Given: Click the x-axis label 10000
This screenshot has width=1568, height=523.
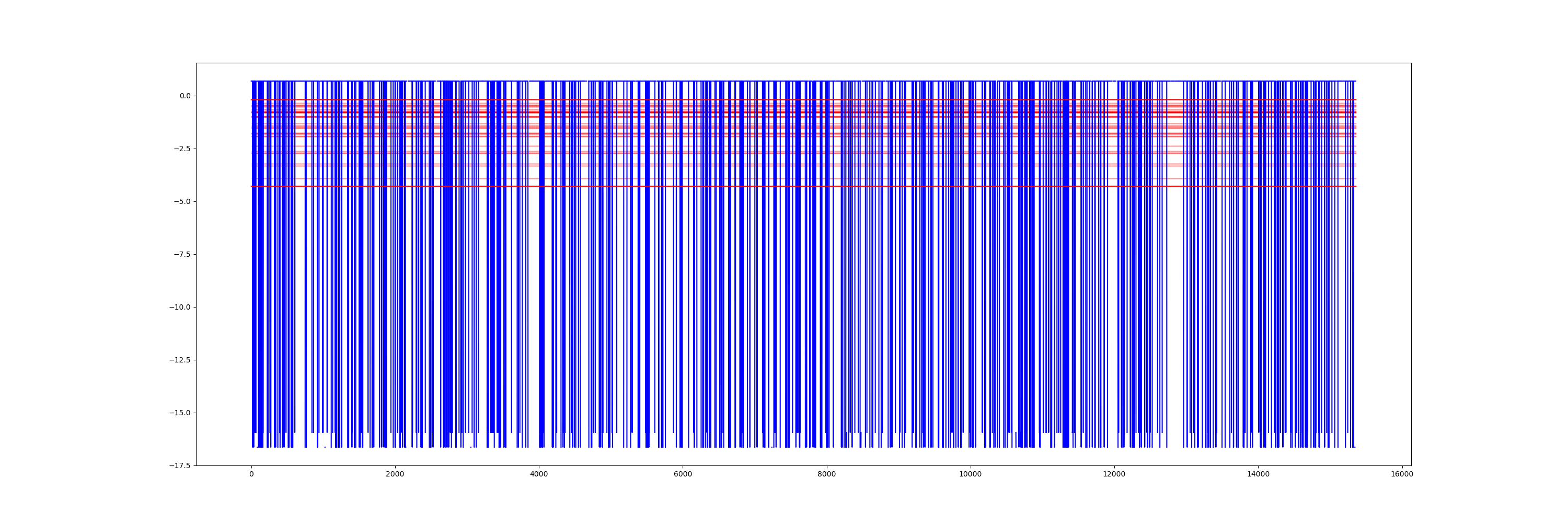Looking at the screenshot, I should 970,475.
